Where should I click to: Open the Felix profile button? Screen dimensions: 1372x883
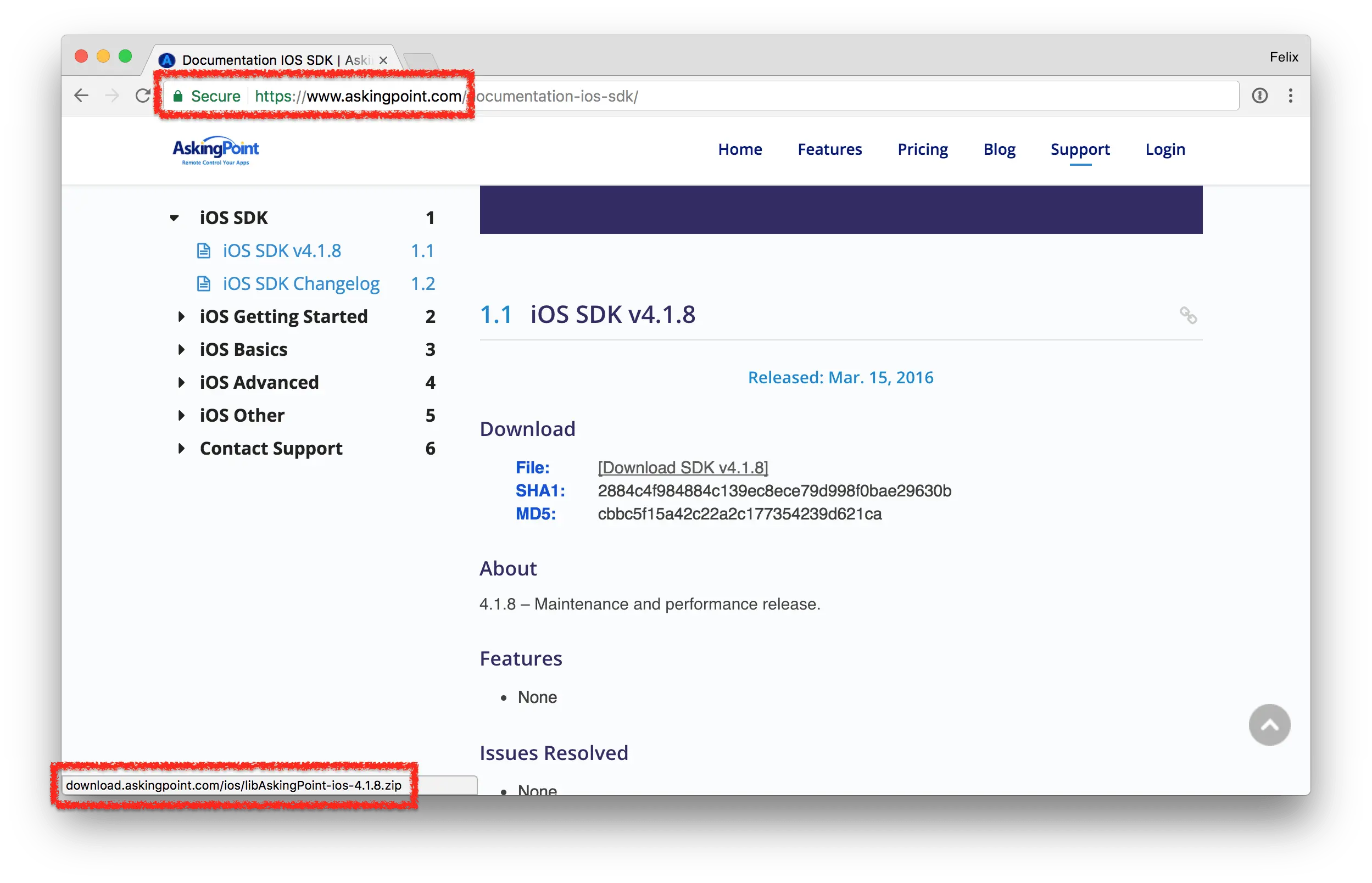point(1283,57)
